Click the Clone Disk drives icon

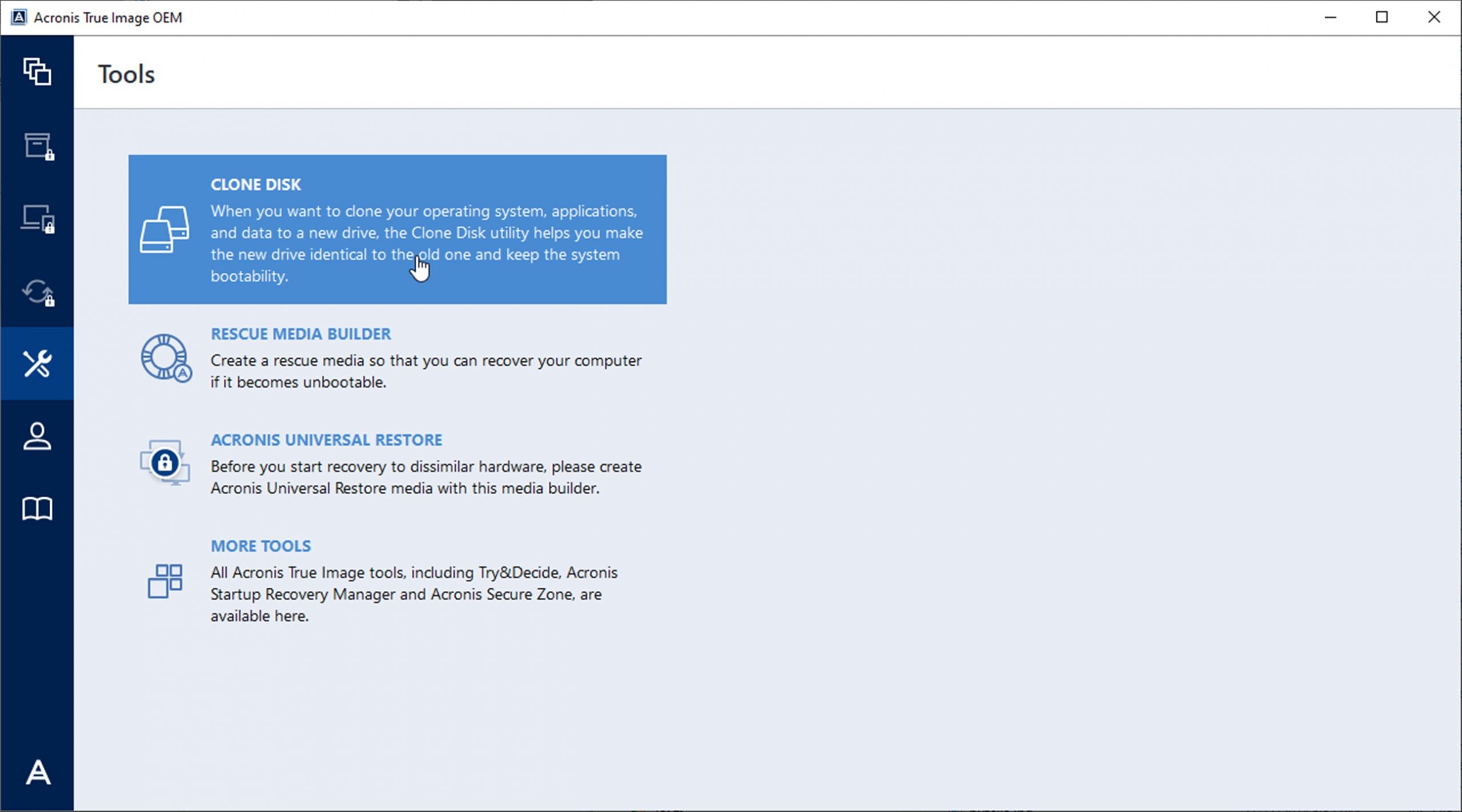tap(164, 230)
